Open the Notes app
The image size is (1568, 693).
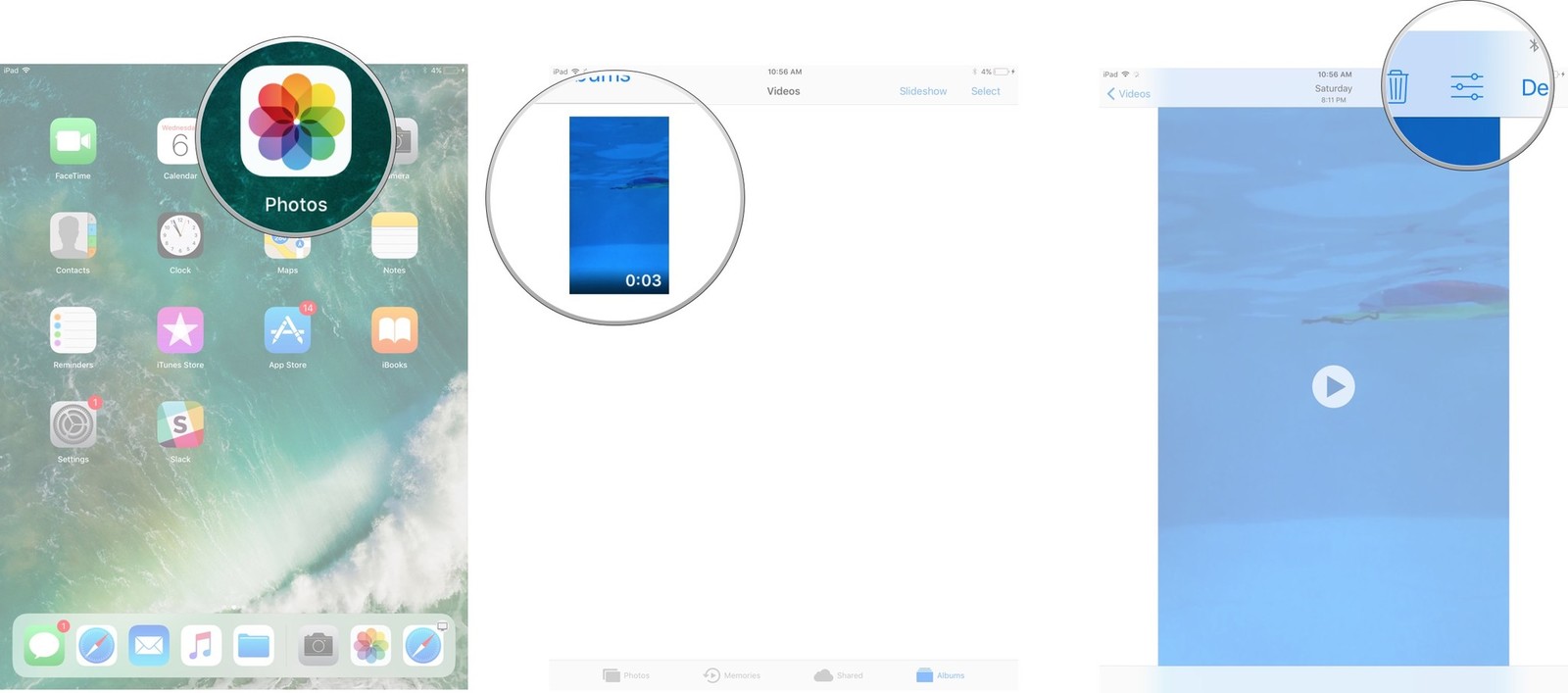click(395, 235)
